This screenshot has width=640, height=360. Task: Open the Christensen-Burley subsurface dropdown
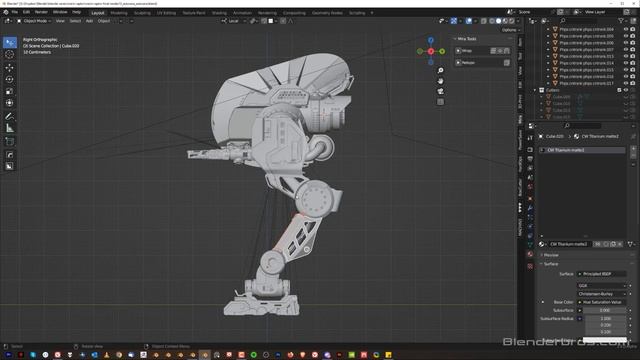(x=602, y=294)
